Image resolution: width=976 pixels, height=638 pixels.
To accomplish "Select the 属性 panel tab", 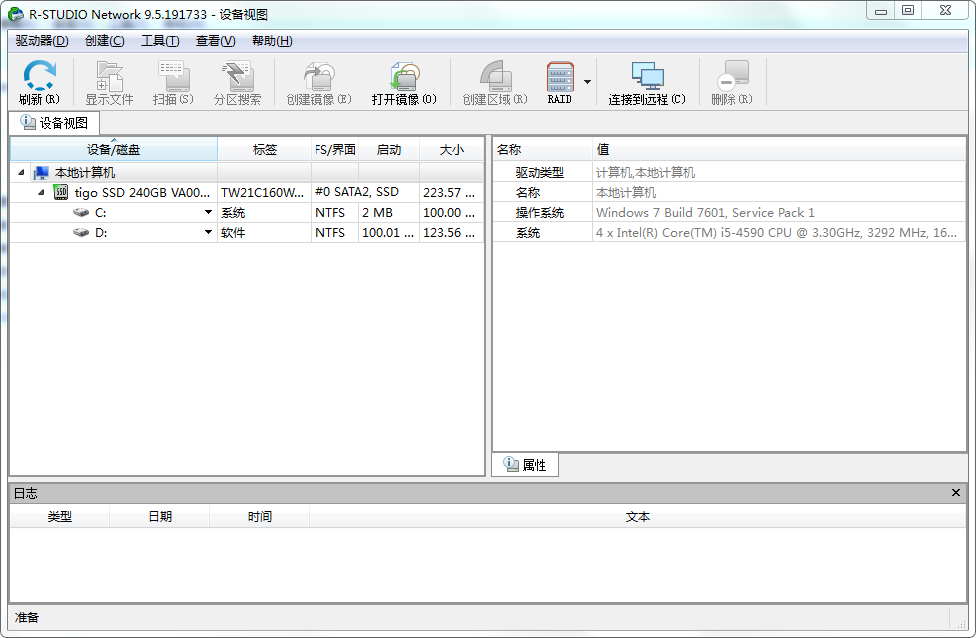I will pyautogui.click(x=524, y=464).
